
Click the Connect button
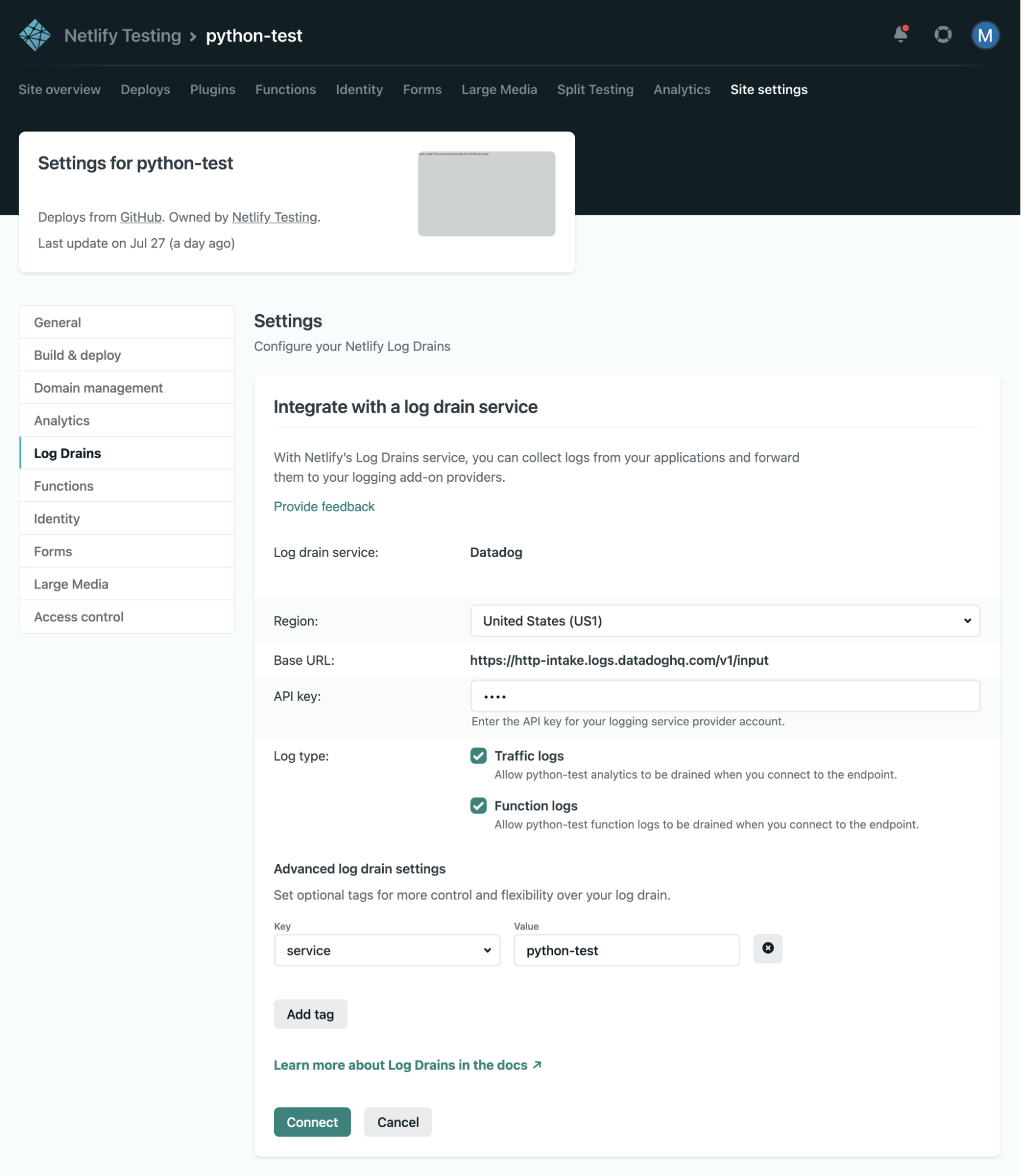312,1122
